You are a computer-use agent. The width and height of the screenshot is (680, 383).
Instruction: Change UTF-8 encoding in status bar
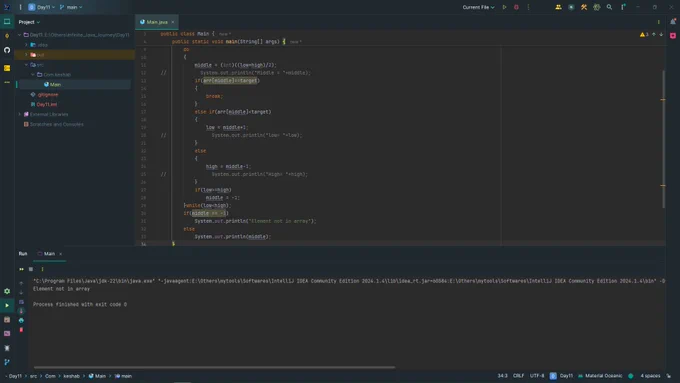[x=537, y=376]
